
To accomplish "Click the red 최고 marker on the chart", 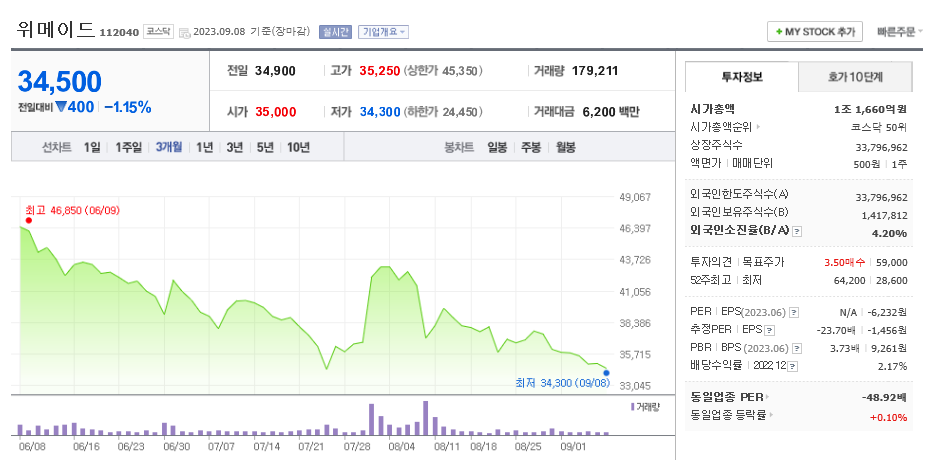I will click(x=28, y=220).
